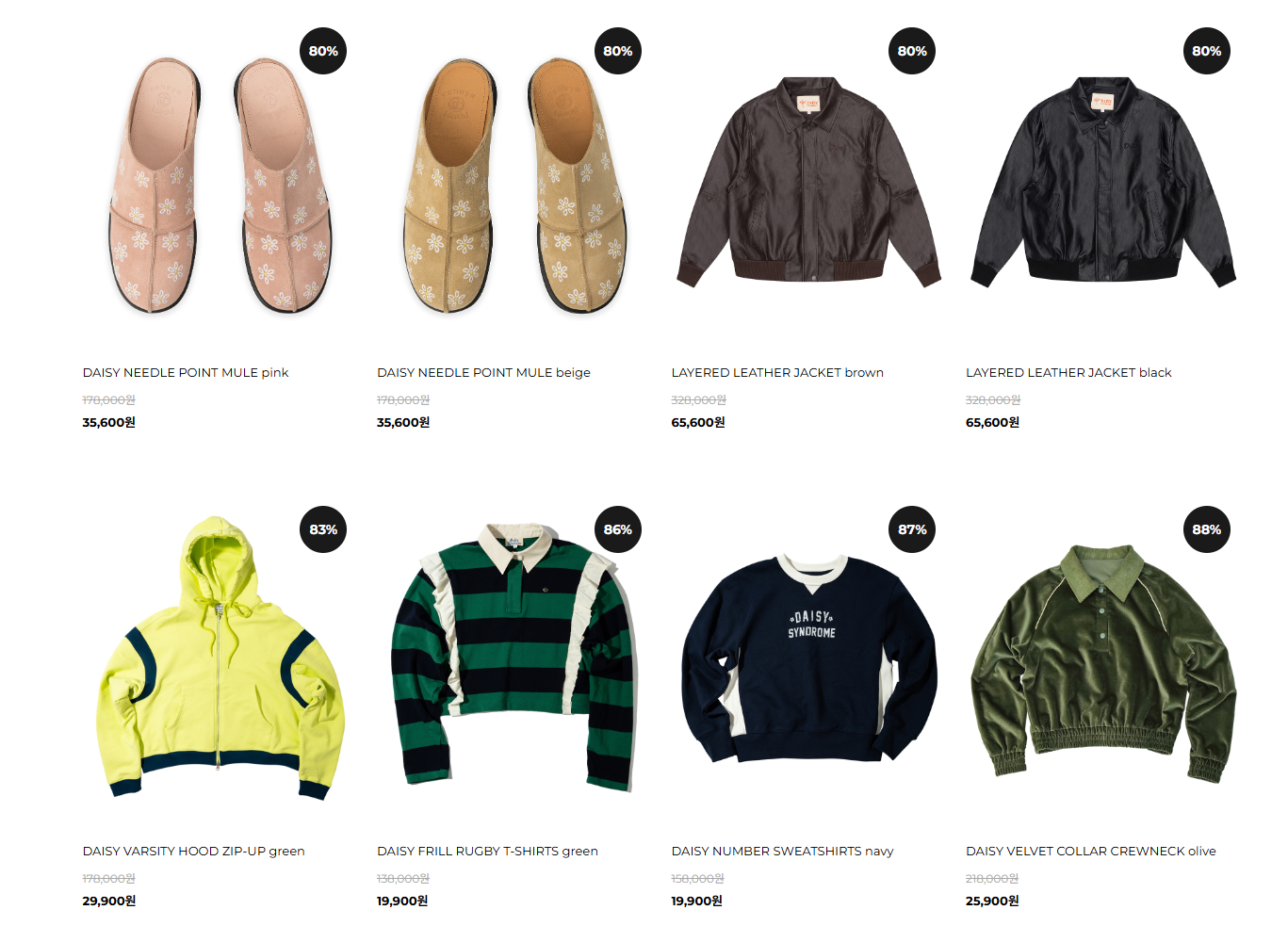This screenshot has width=1288, height=926.
Task: Click the DAISY NEEDLE POINT MULE pink title
Action: pyautogui.click(x=186, y=372)
